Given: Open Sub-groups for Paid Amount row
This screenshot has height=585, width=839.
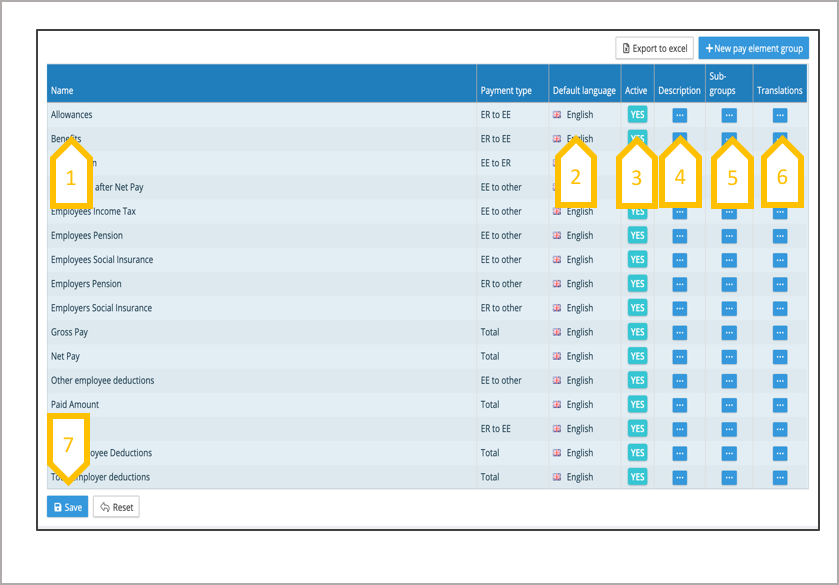Looking at the screenshot, I should [728, 405].
